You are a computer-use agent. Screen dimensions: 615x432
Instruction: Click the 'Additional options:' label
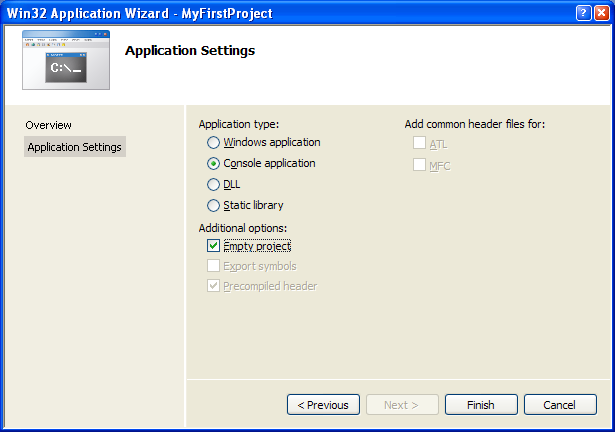click(x=243, y=228)
